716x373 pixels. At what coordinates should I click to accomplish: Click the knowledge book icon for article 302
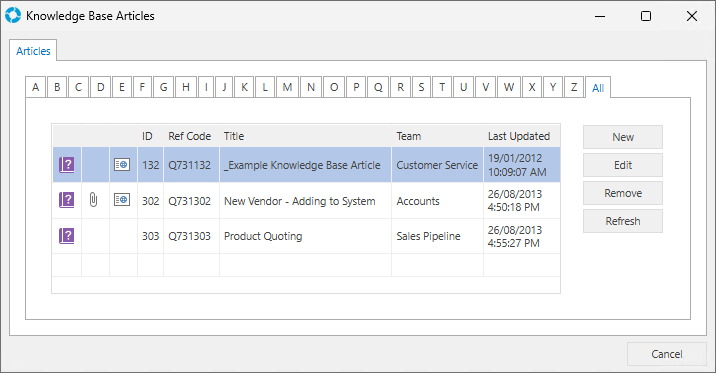point(67,200)
